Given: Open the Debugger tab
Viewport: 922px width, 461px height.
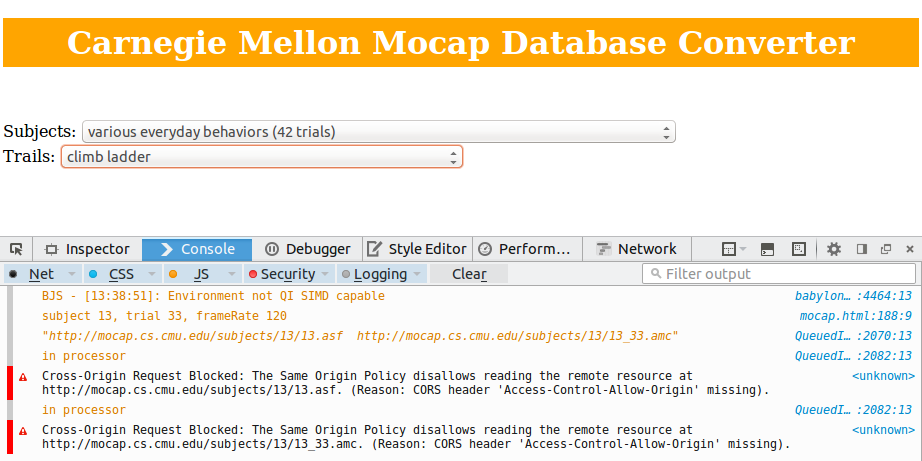Looking at the screenshot, I should coord(307,249).
